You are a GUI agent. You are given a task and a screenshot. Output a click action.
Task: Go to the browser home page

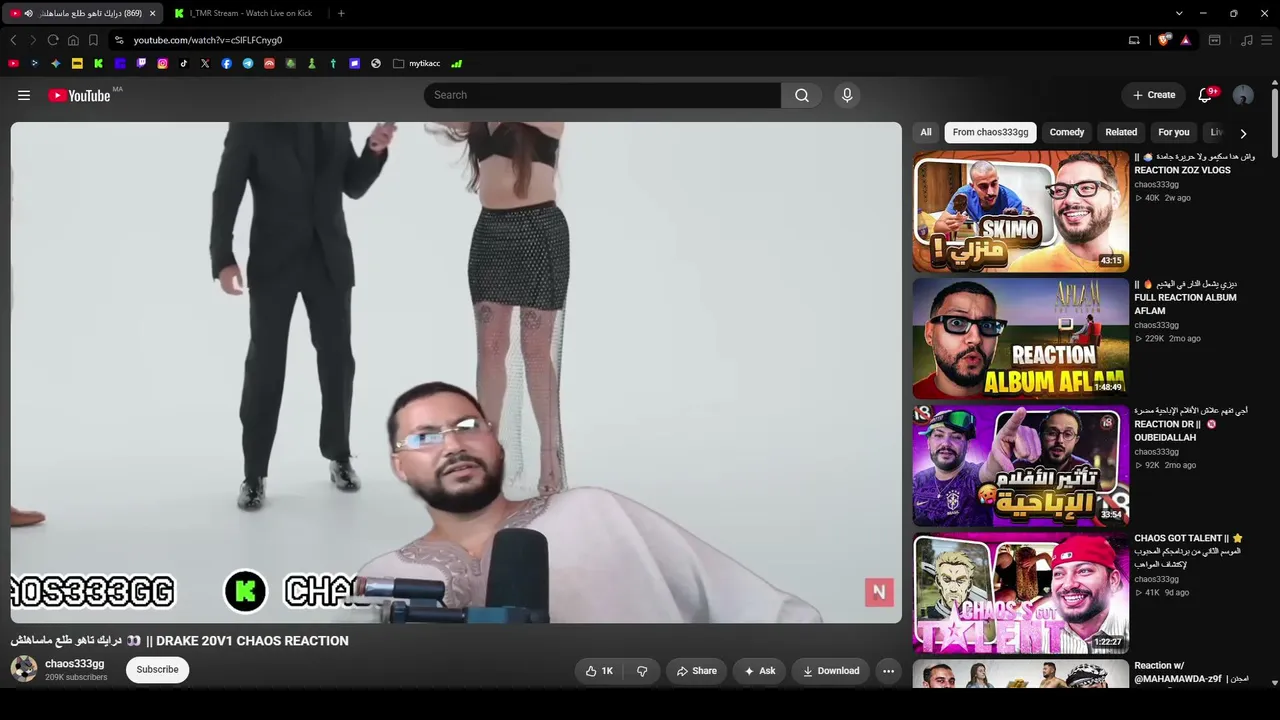tap(73, 40)
